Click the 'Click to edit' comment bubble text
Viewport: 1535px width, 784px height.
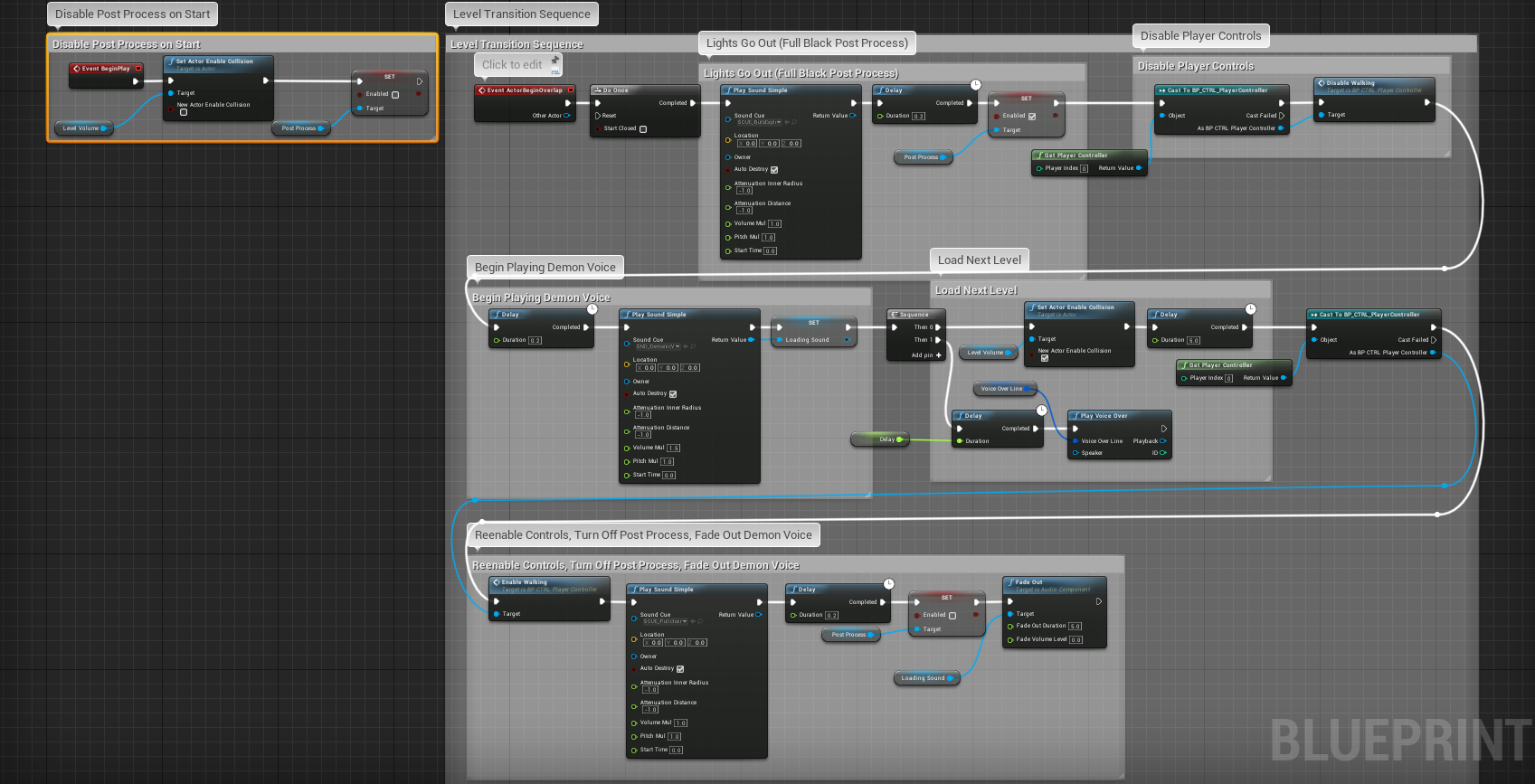pos(512,65)
